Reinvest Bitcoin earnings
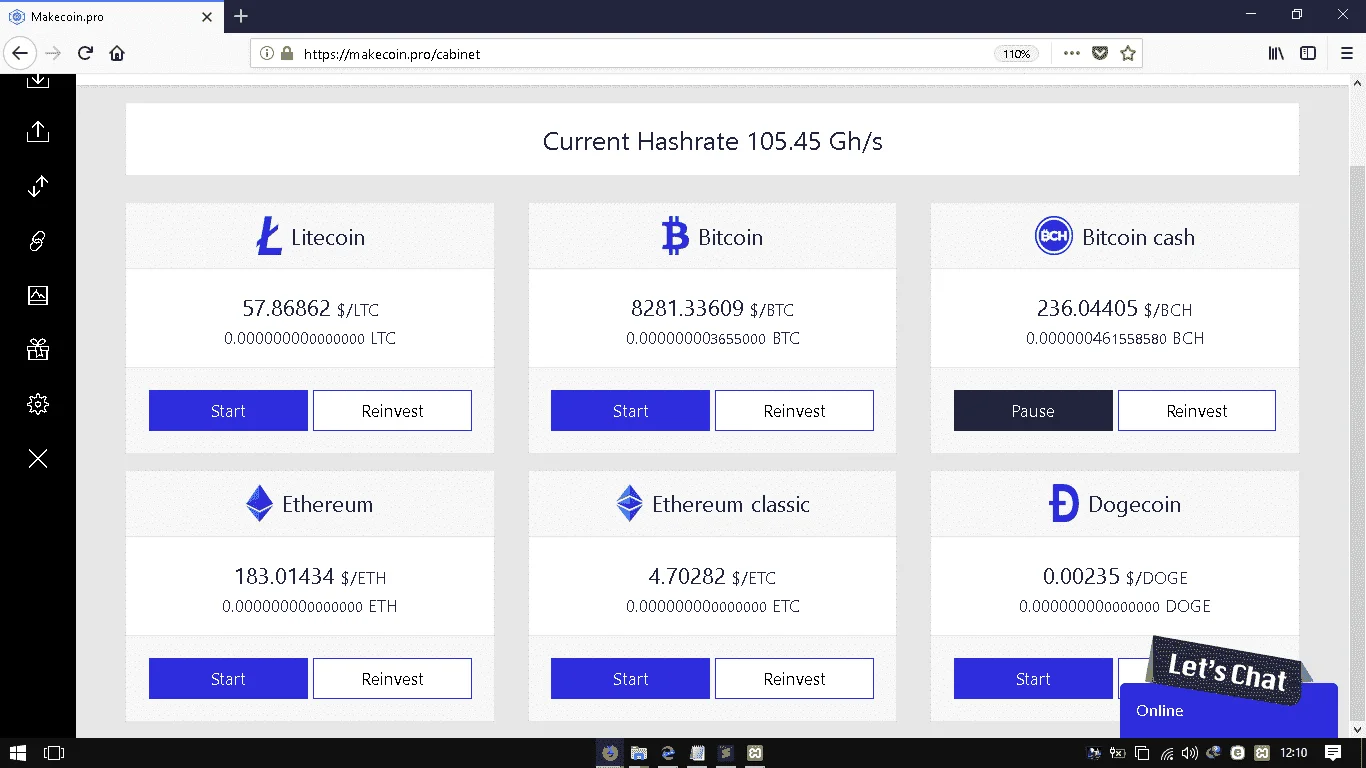 [794, 411]
